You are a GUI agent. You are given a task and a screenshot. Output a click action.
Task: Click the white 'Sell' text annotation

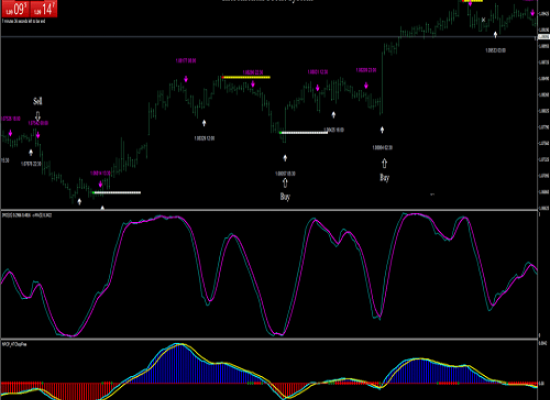(x=38, y=101)
